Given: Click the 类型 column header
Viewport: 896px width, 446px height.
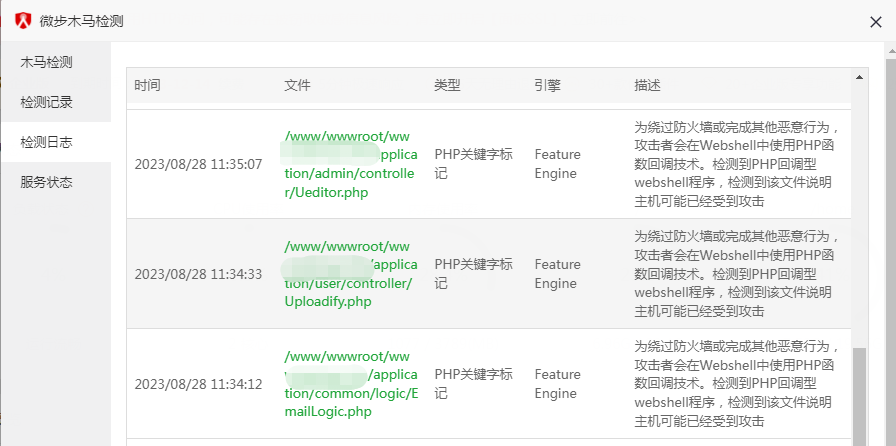Looking at the screenshot, I should [x=447, y=85].
